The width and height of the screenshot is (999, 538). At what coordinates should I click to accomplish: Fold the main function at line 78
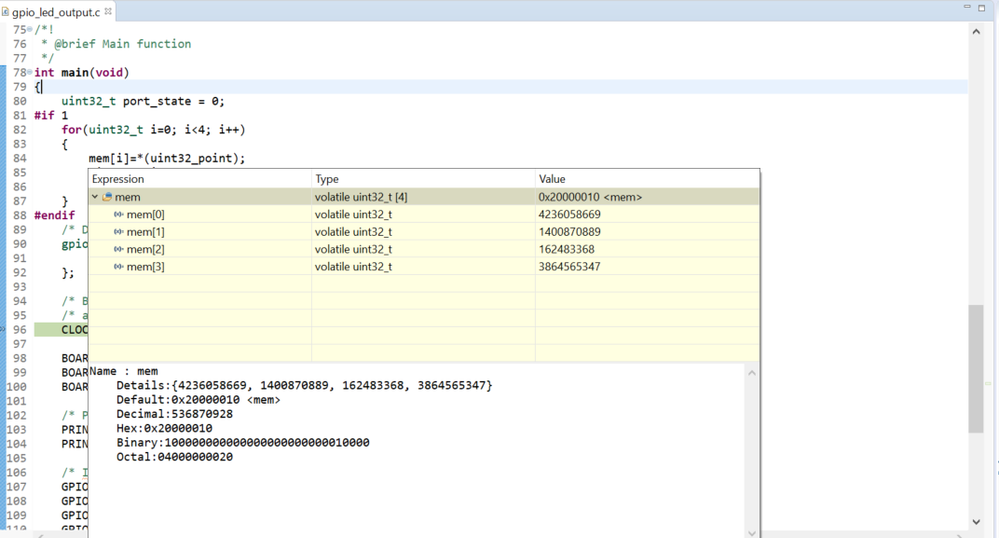(x=30, y=73)
